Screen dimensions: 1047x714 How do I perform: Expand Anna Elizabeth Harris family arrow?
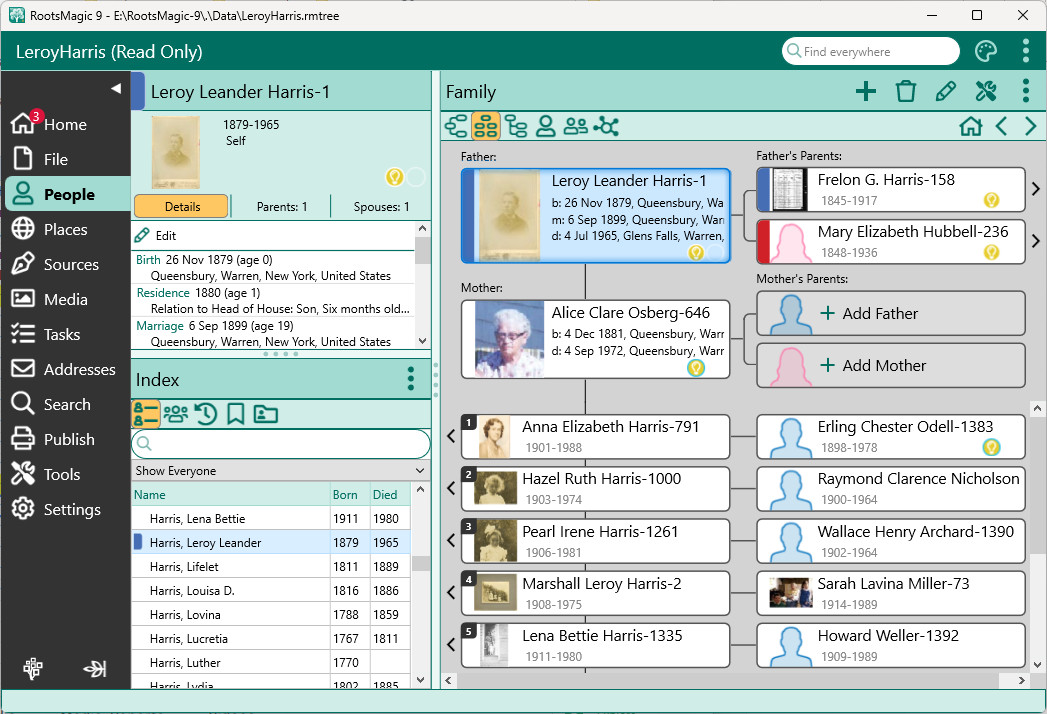click(451, 436)
